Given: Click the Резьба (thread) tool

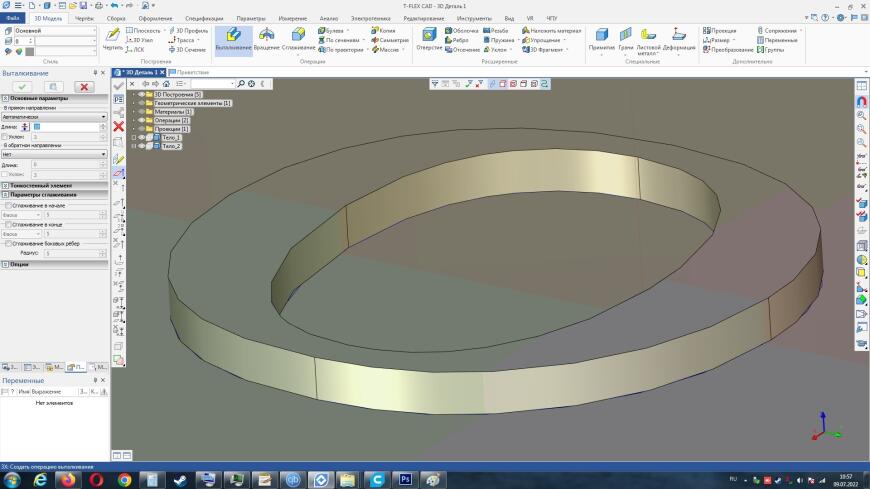Looking at the screenshot, I should (x=496, y=31).
